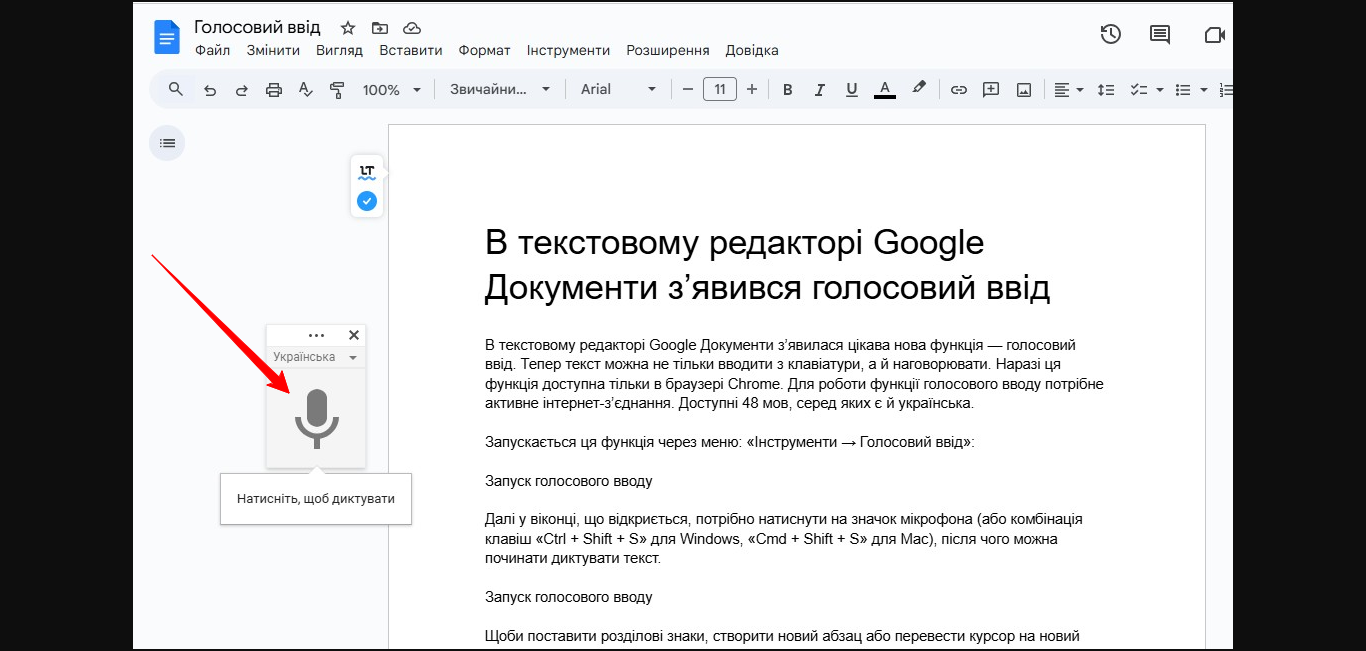Decrease the font size with minus button
The width and height of the screenshot is (1366, 651).
click(687, 89)
